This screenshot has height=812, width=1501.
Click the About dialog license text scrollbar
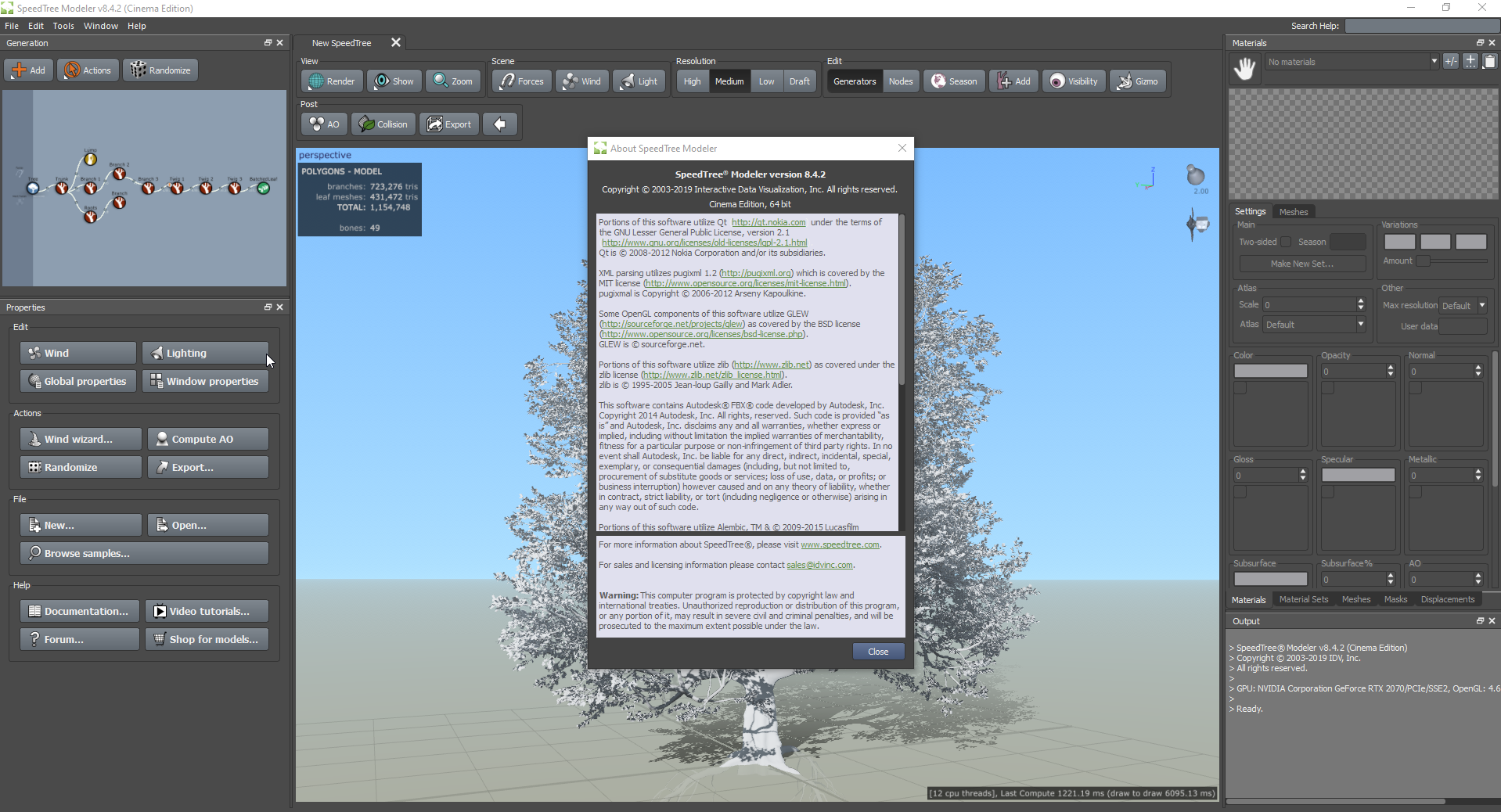click(902, 300)
